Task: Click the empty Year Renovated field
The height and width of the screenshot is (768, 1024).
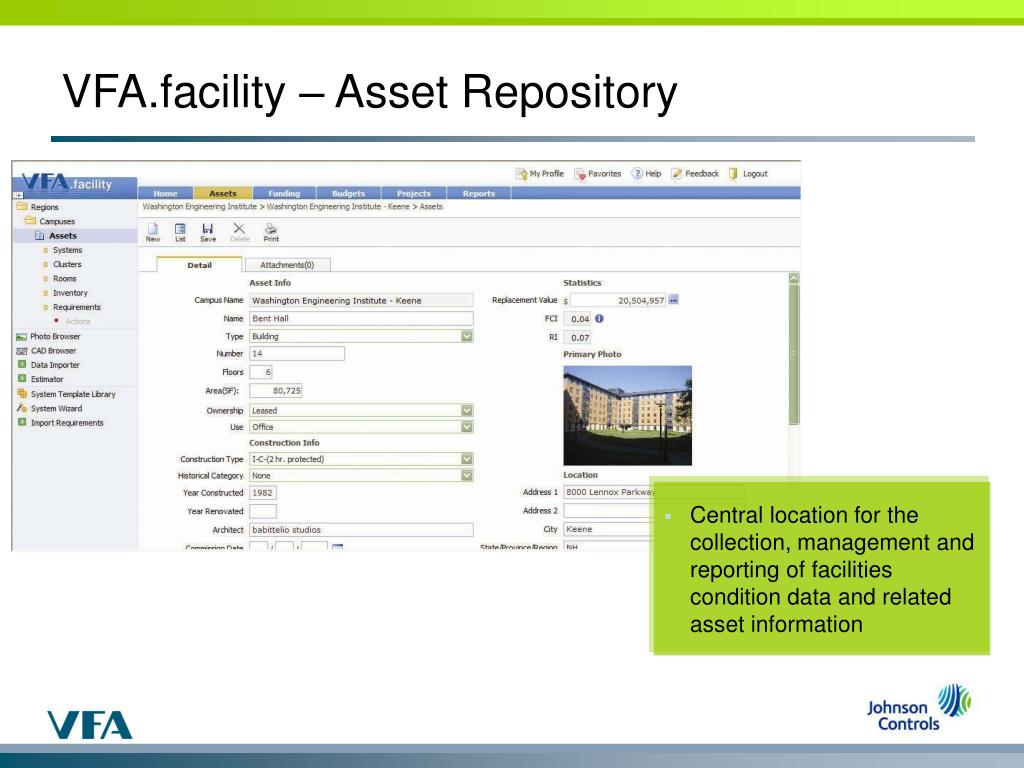Action: tap(263, 511)
